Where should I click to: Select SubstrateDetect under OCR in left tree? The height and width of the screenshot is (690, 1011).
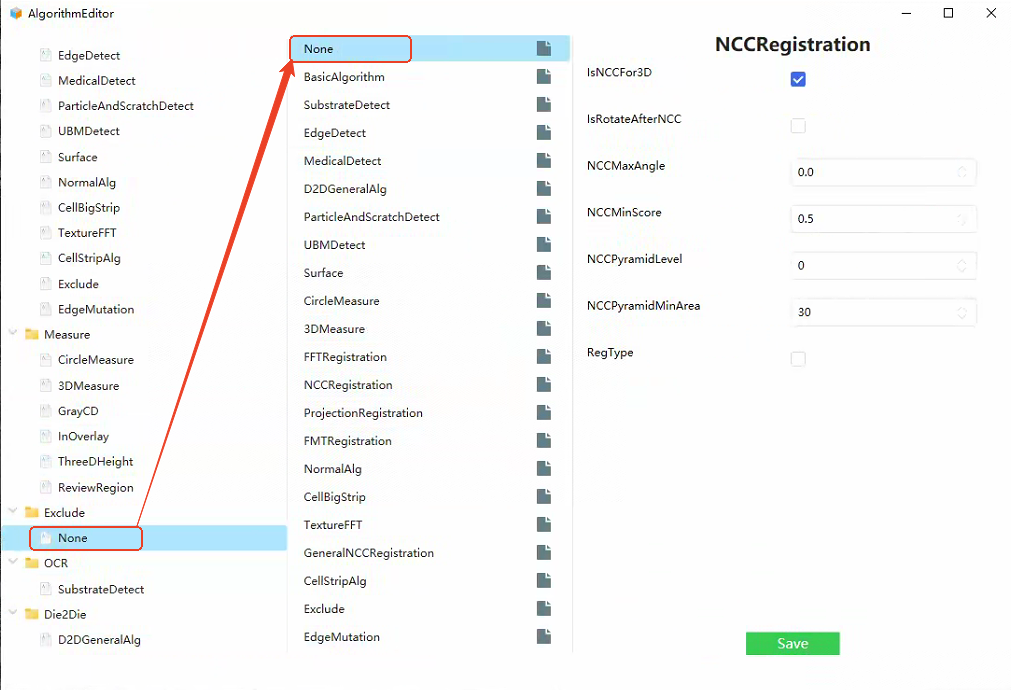tap(101, 589)
